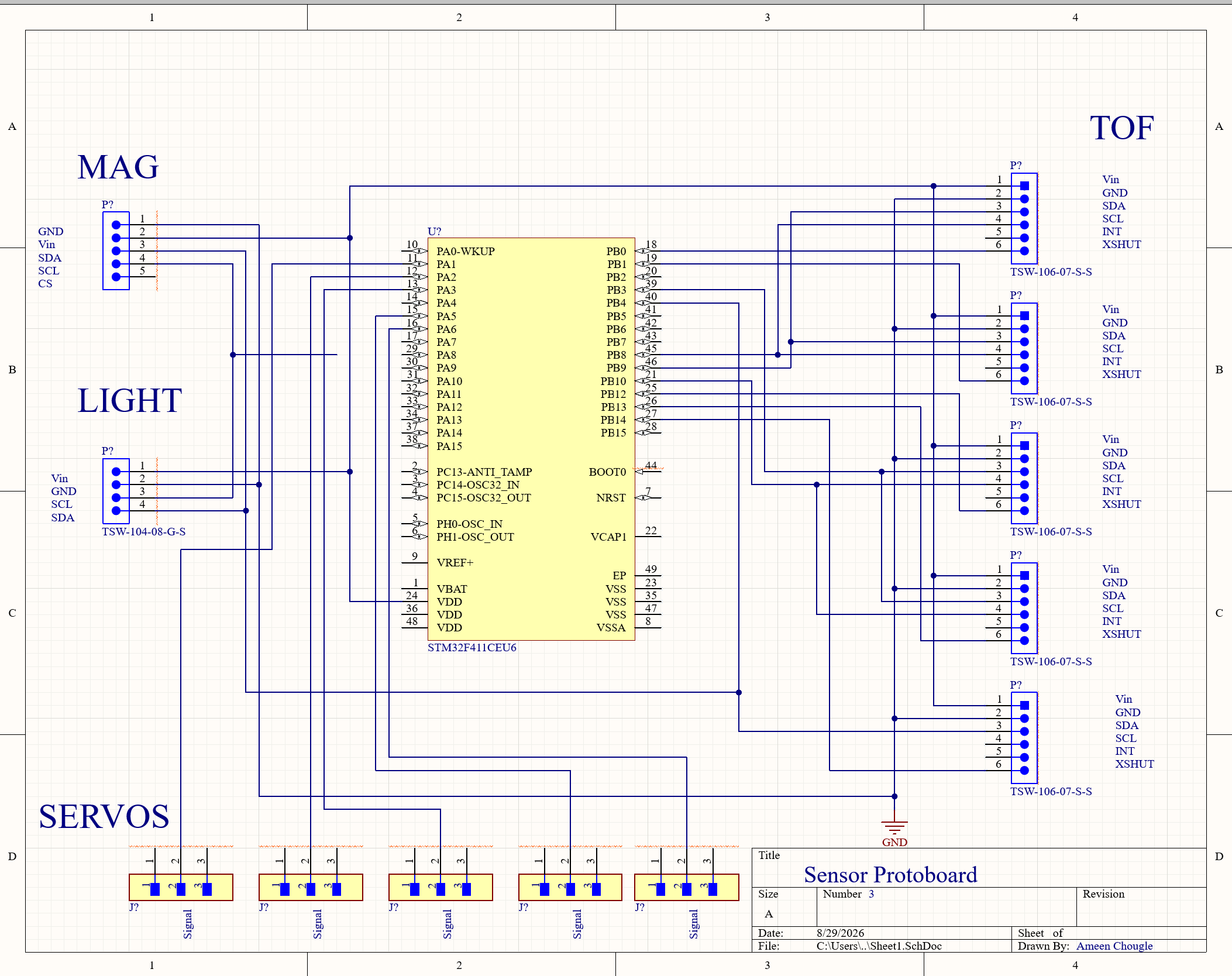The height and width of the screenshot is (976, 1232).
Task: Click the PB3 pin label
Action: click(616, 290)
